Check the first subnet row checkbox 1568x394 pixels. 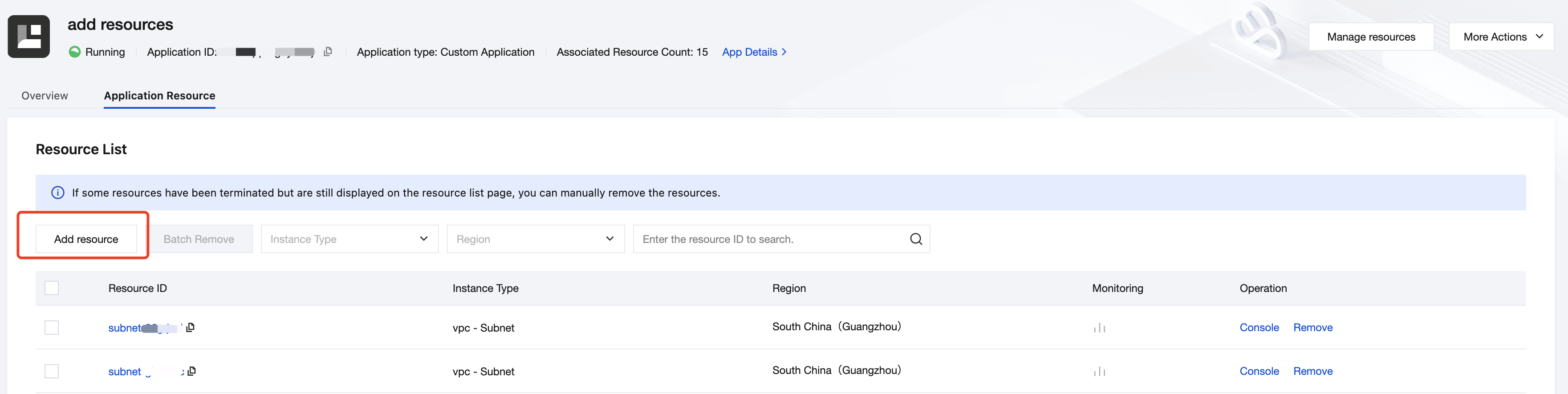click(x=52, y=328)
